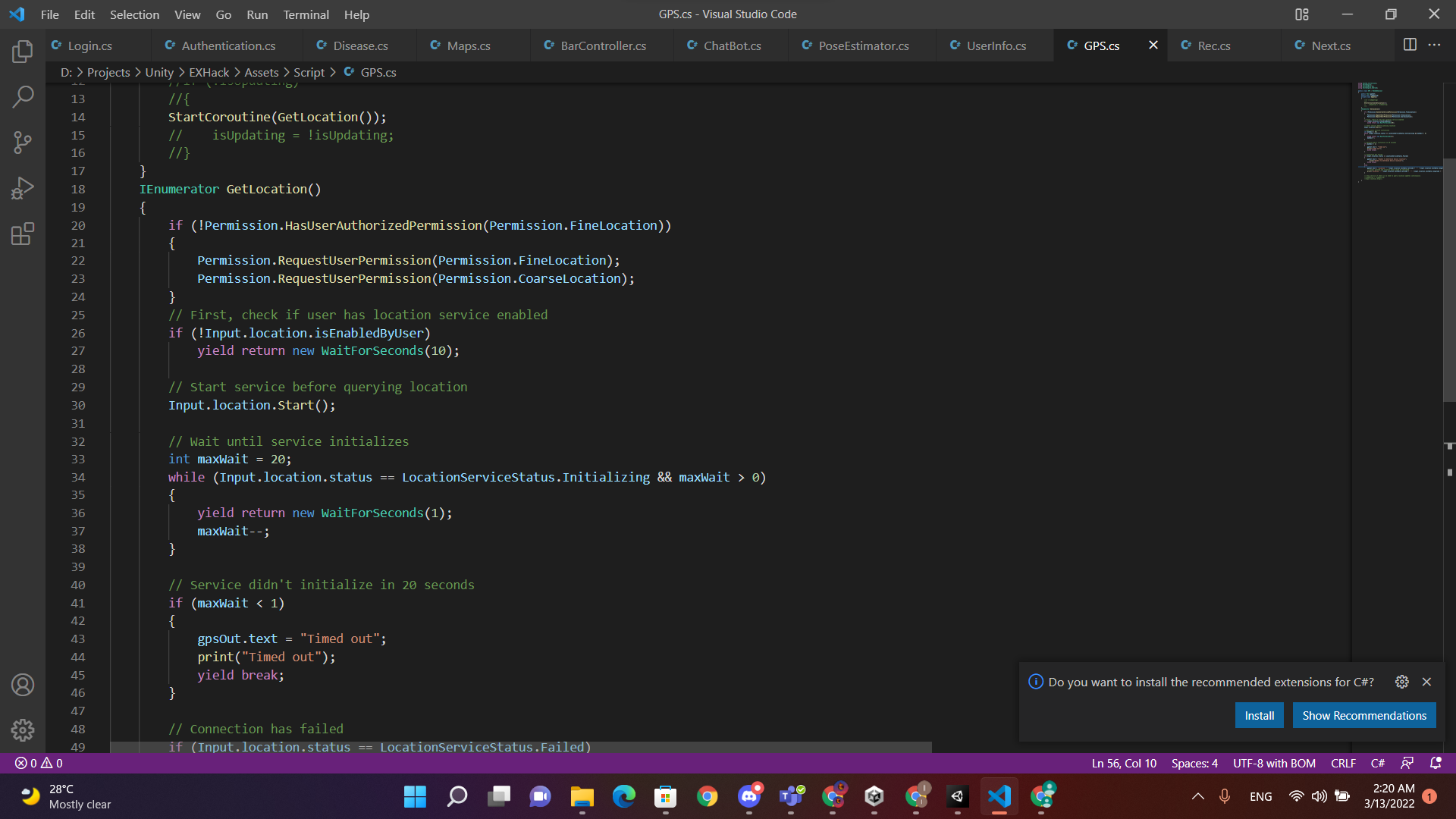The height and width of the screenshot is (819, 1456).
Task: Open notification settings gear dropdown
Action: 1402,682
